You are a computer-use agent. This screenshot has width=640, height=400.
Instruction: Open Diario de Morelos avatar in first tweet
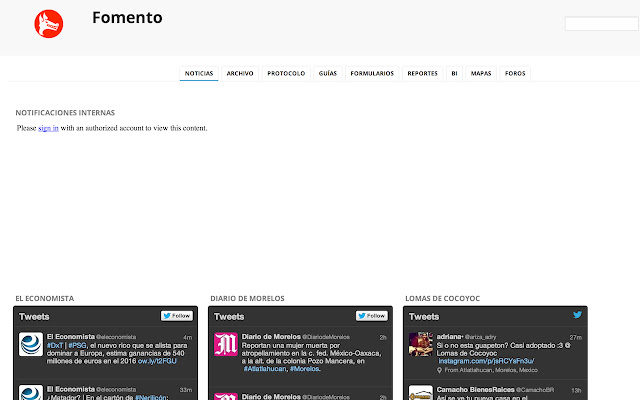226,344
